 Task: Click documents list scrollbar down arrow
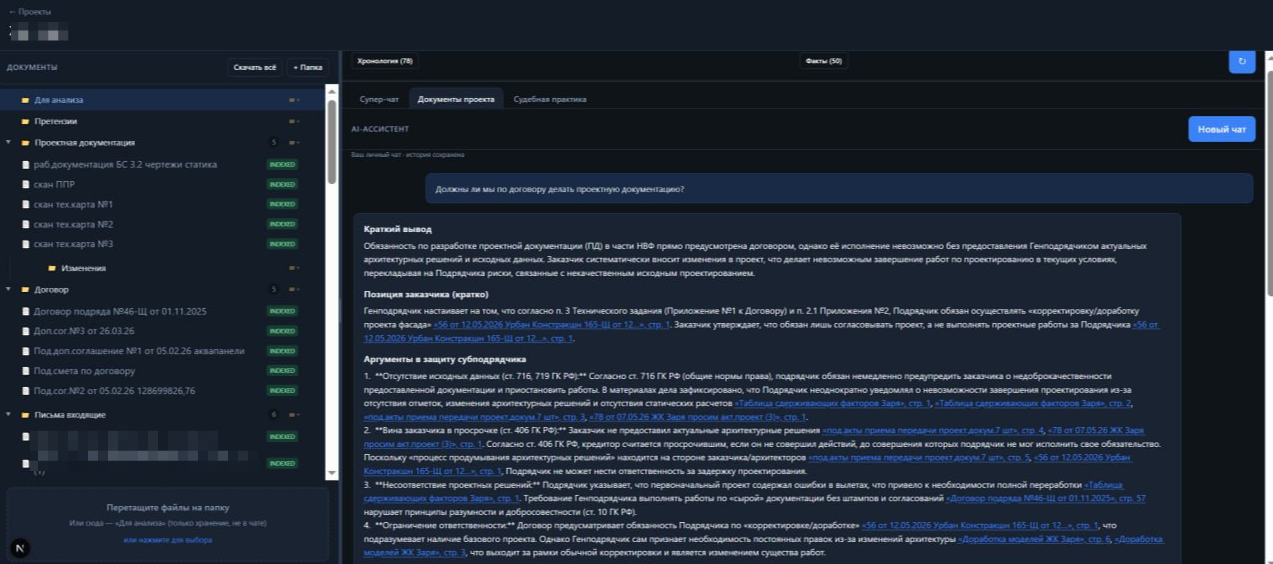point(332,475)
